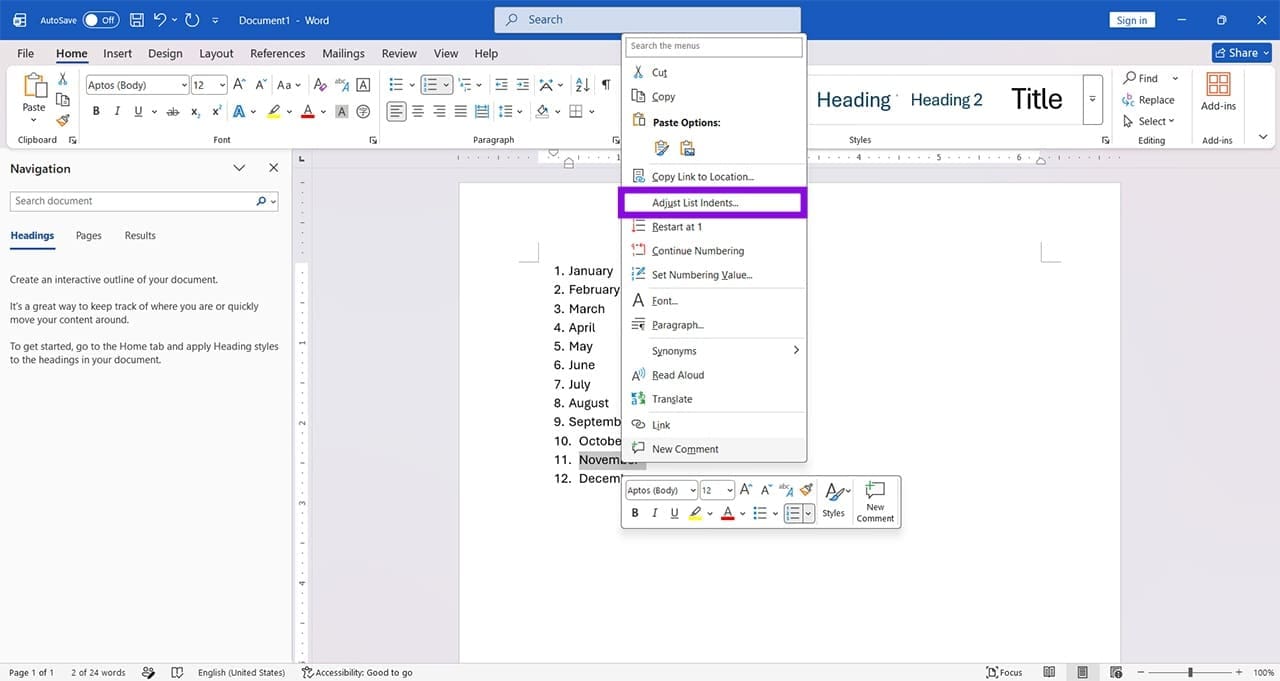Toggle the Show/Hide paragraph marks icon

click(606, 85)
